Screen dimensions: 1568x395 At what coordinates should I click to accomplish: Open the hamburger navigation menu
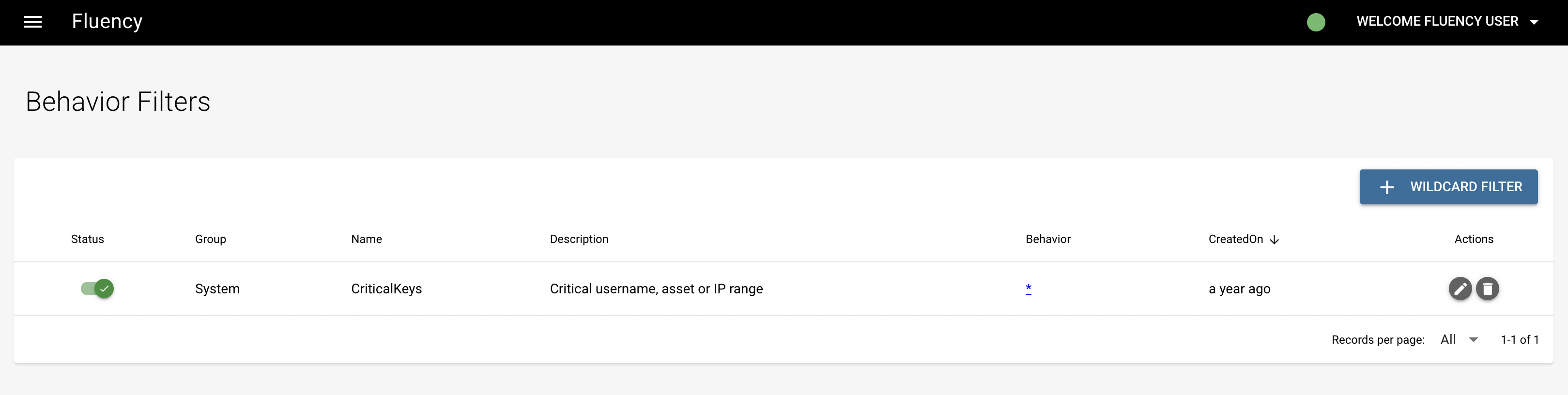tap(33, 22)
